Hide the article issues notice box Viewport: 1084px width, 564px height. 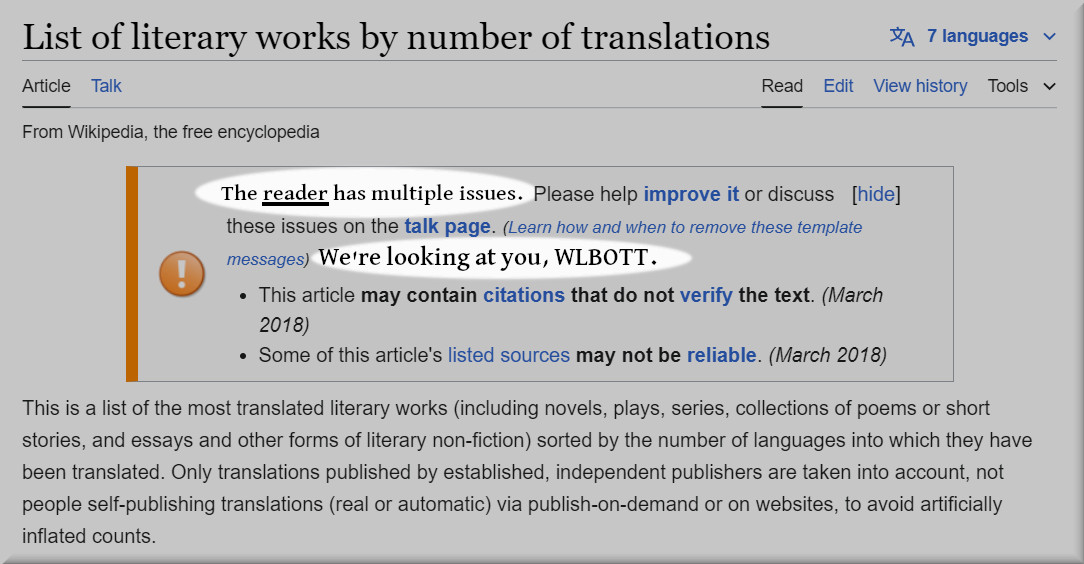(x=876, y=194)
